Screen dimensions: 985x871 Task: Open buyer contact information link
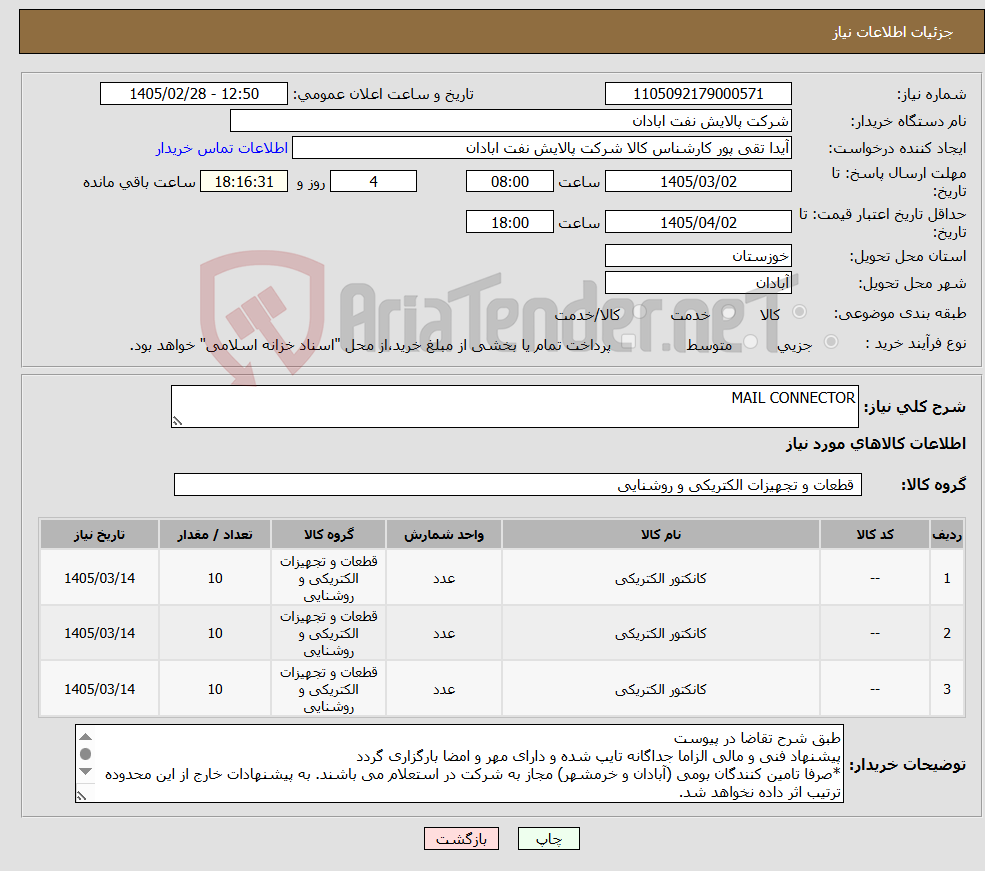click(x=222, y=148)
